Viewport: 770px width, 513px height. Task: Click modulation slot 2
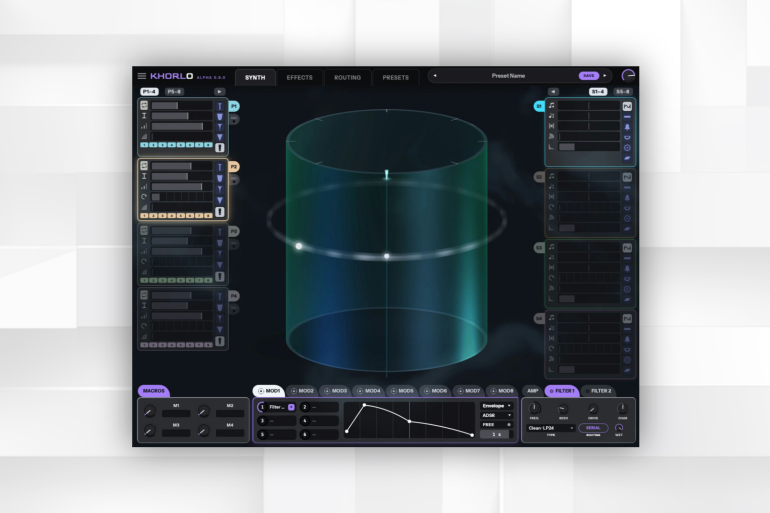319,407
